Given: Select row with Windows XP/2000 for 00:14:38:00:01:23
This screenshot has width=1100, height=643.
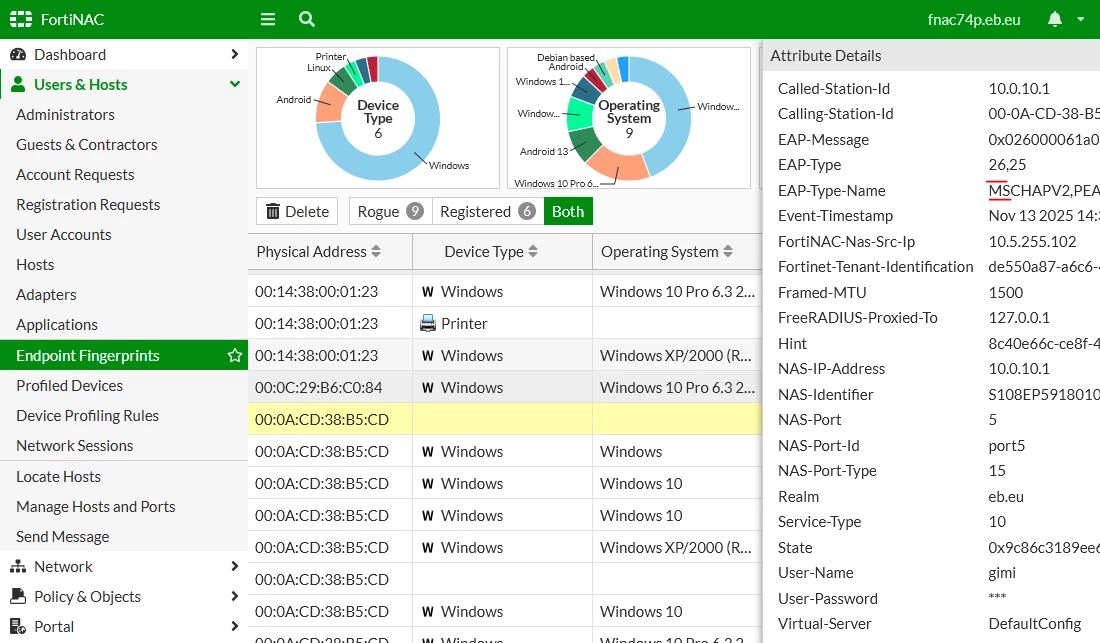Looking at the screenshot, I should coord(505,356).
